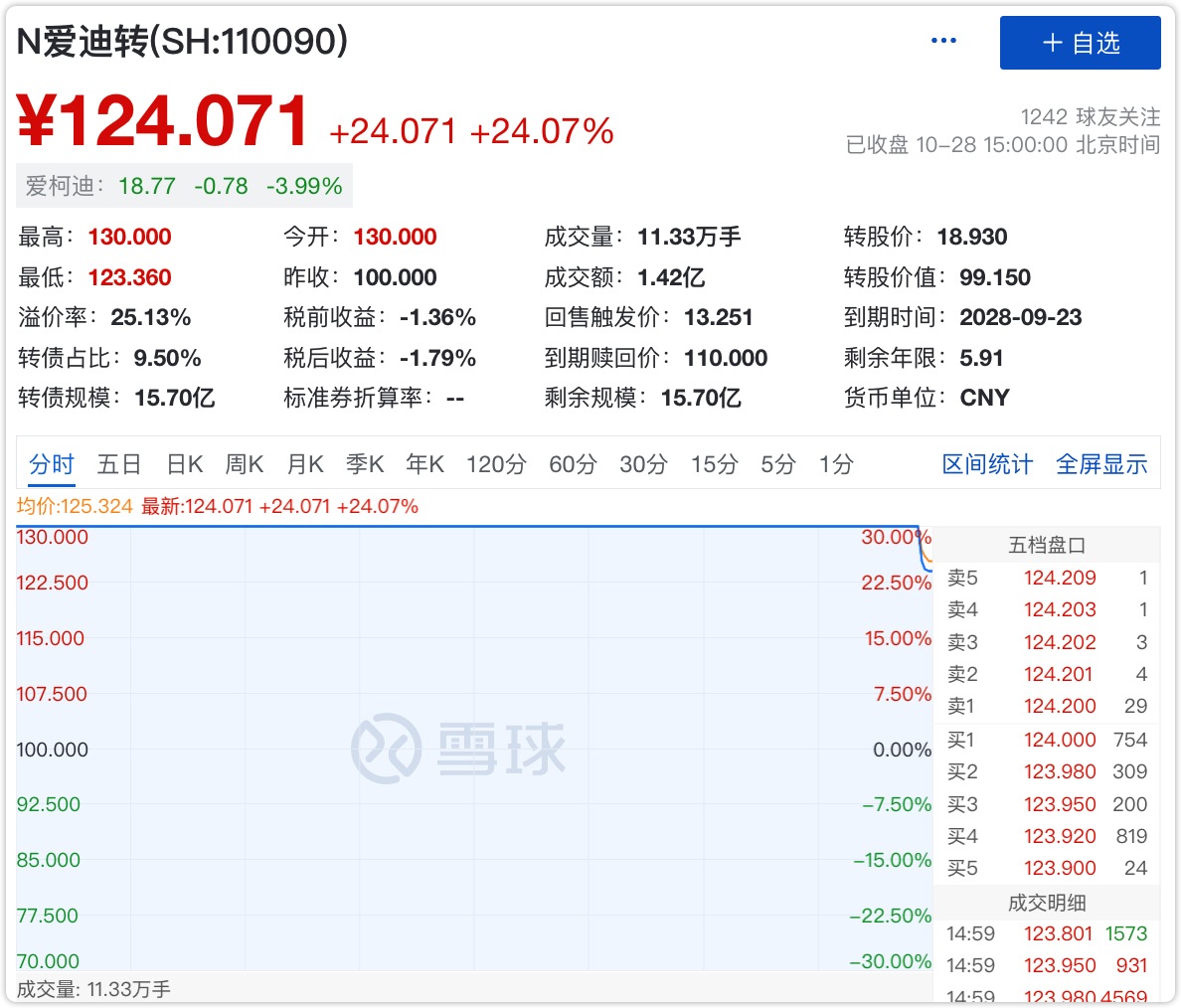Open the three-dot more options menu
This screenshot has width=1181, height=1008.
pos(942,42)
